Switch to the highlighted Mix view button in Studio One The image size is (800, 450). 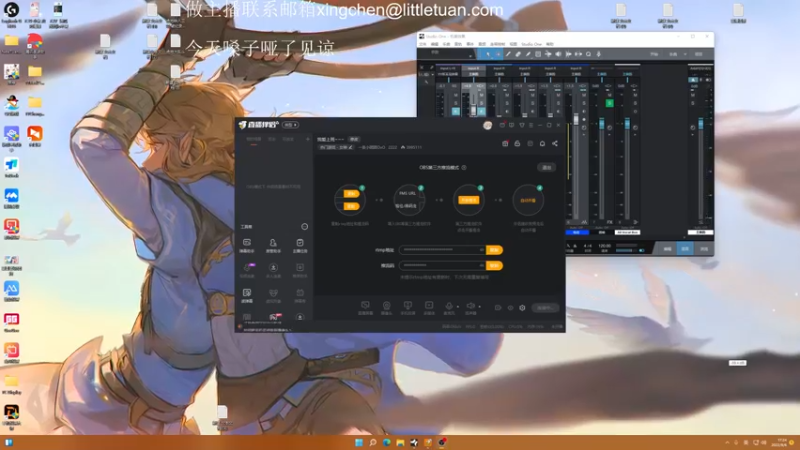tap(685, 248)
